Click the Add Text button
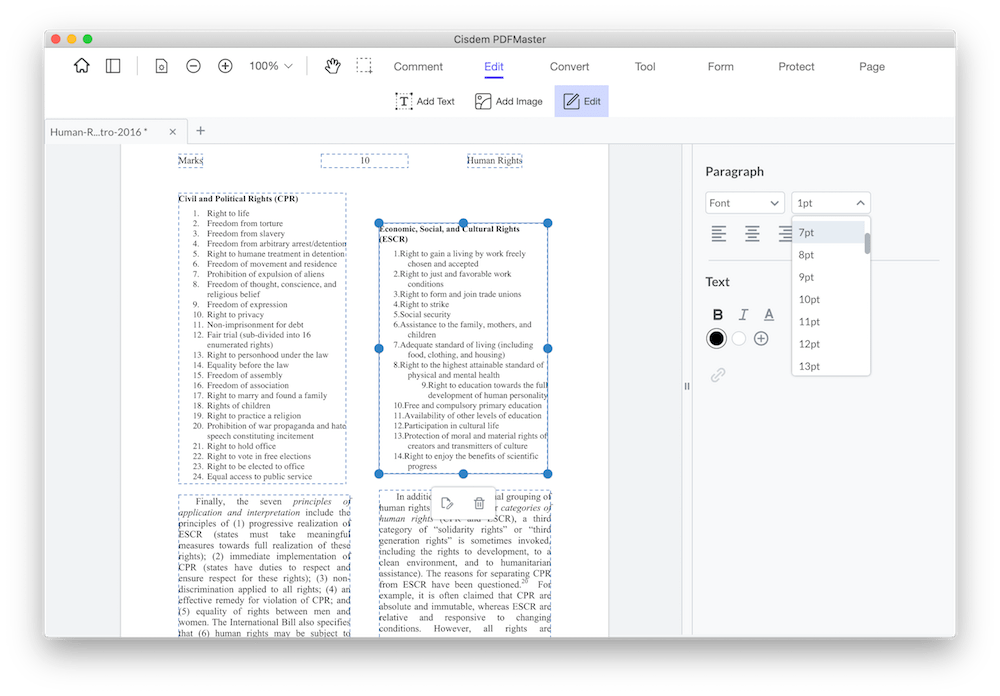The width and height of the screenshot is (1000, 696). [425, 101]
